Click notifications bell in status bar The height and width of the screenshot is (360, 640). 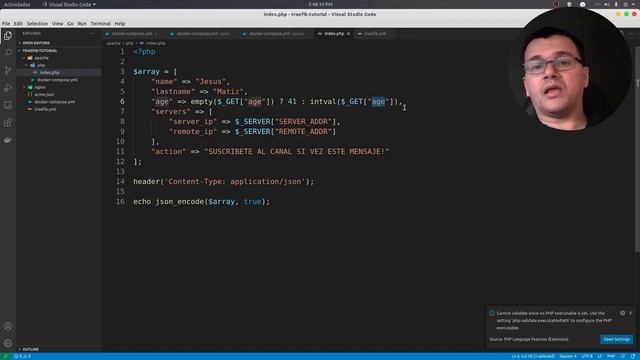coord(632,356)
